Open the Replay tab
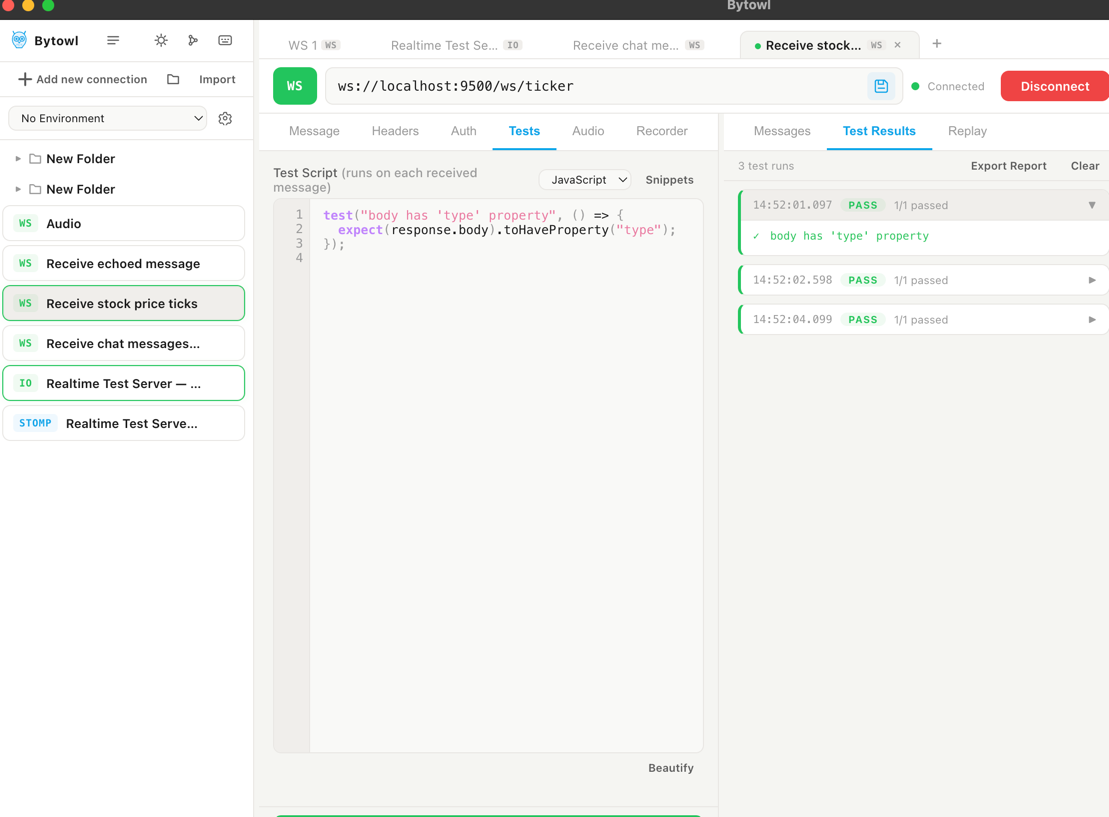The image size is (1109, 817). pos(967,131)
